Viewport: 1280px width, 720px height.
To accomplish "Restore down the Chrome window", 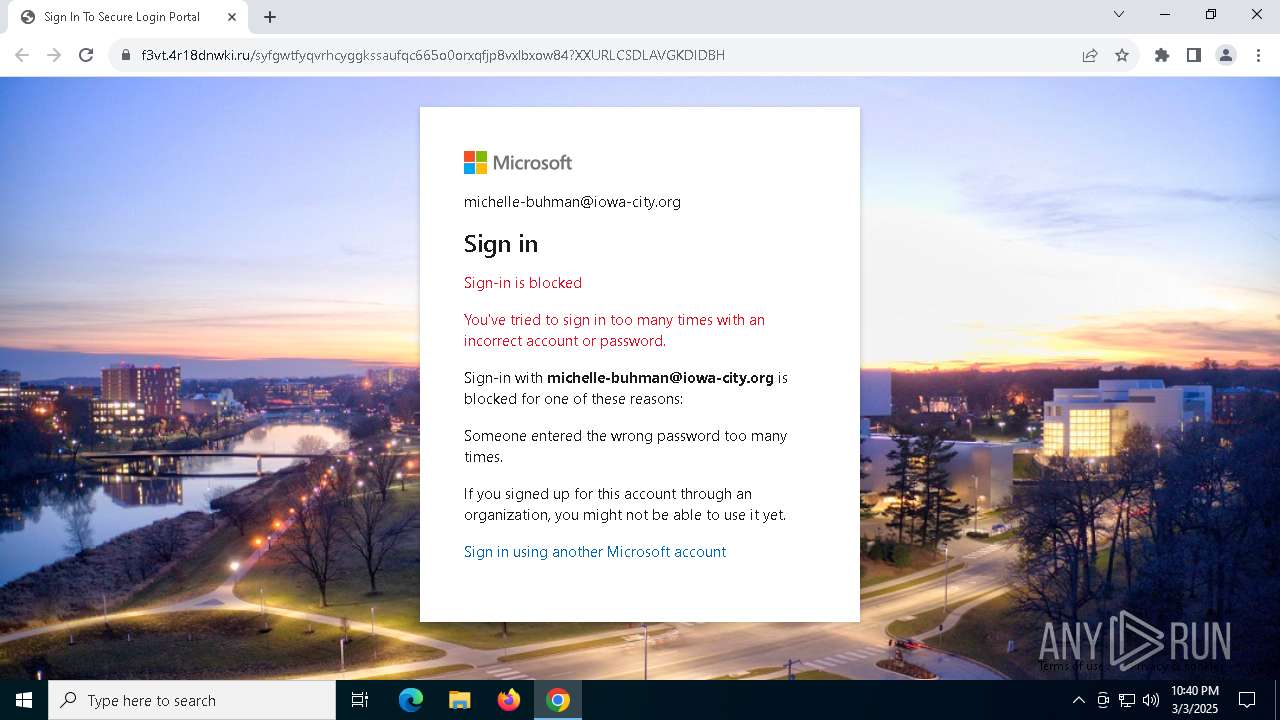I will [x=1211, y=14].
